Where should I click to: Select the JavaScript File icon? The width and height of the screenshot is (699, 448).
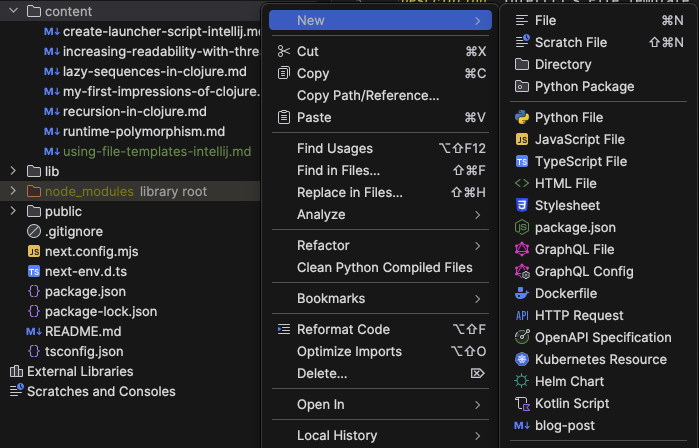pyautogui.click(x=521, y=140)
